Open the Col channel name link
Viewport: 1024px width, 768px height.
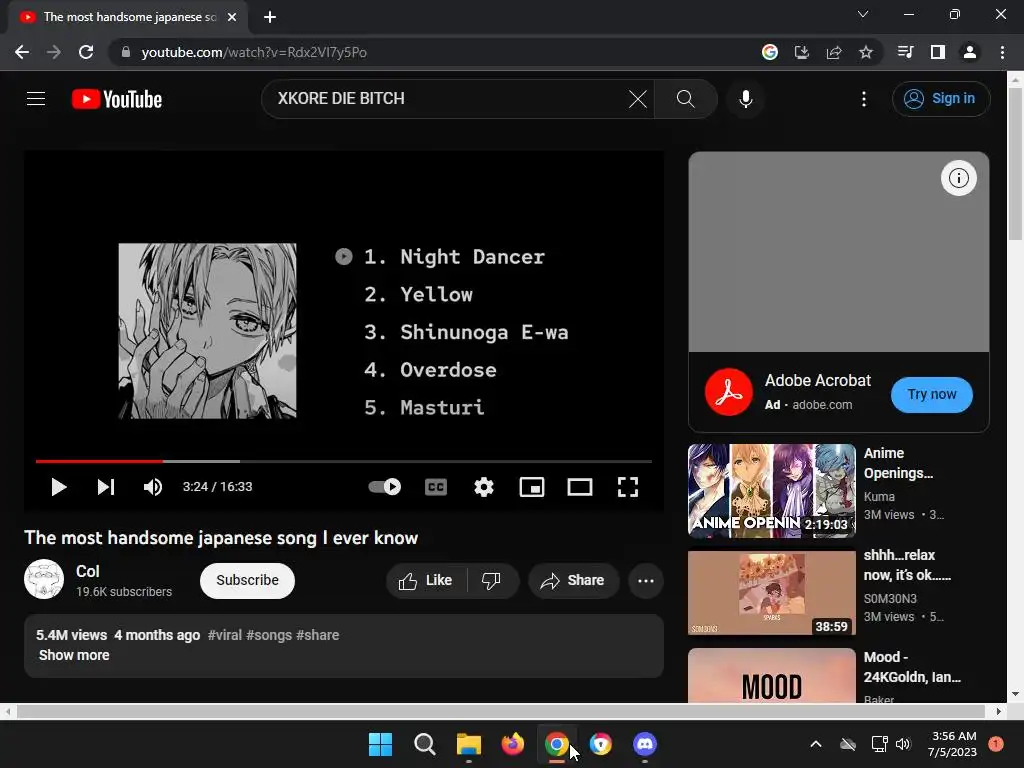(88, 571)
